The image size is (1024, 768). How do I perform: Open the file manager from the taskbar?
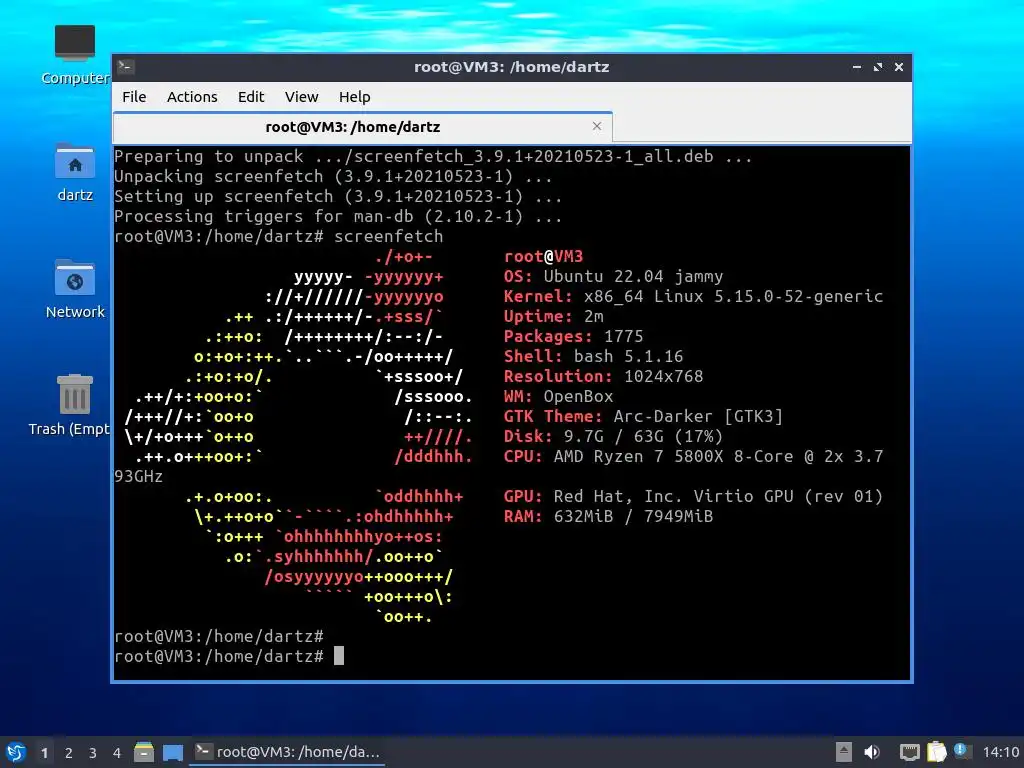[144, 752]
